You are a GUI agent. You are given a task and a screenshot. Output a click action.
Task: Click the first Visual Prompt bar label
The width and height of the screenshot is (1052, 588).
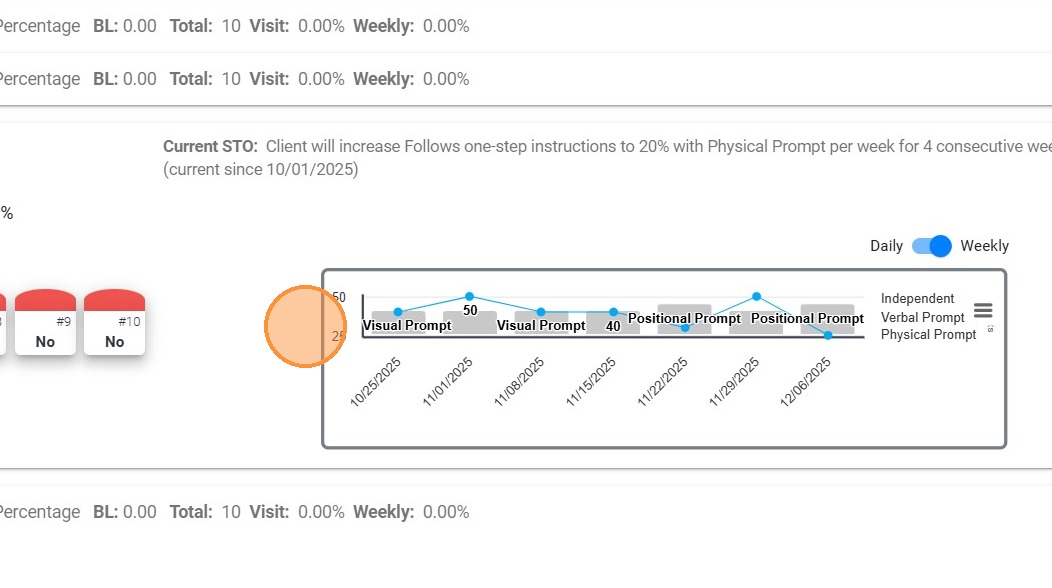(x=407, y=326)
